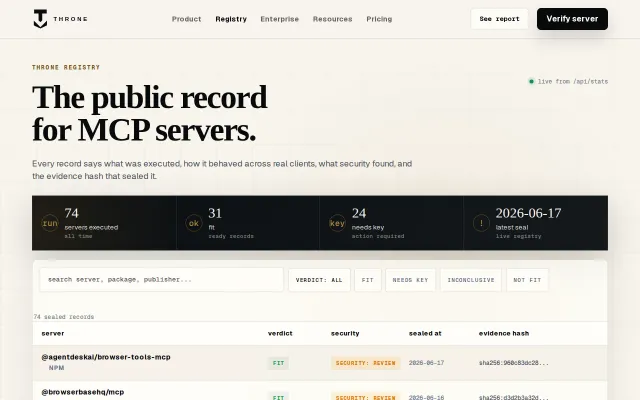Click the sha256:960c83dc28... evidence hash
Image resolution: width=640 pixels, height=400 pixels.
tap(513, 363)
